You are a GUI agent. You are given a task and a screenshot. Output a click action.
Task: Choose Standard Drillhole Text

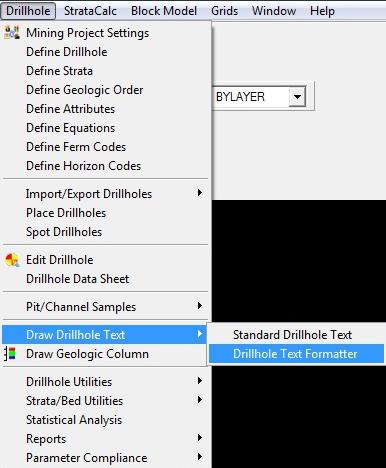296,335
